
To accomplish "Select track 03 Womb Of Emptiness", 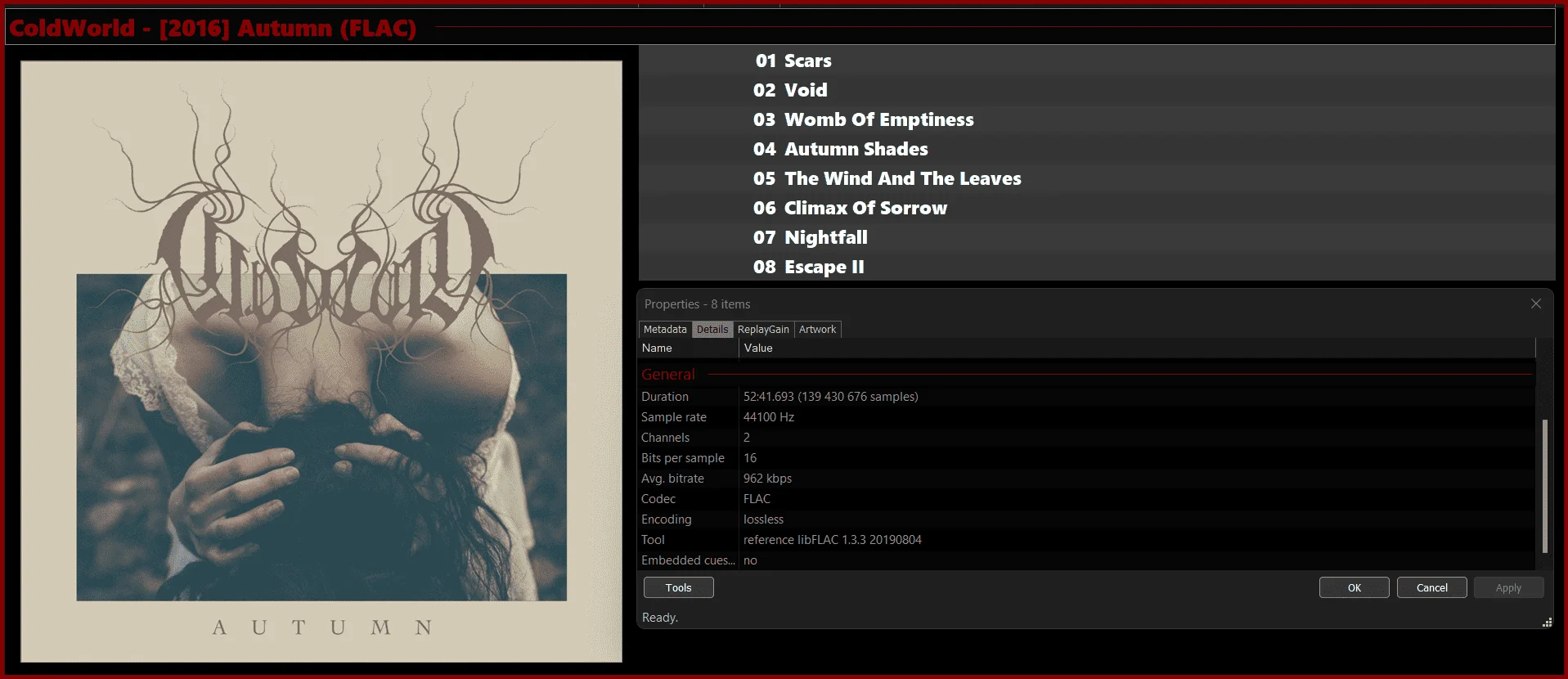I will pos(1097,119).
